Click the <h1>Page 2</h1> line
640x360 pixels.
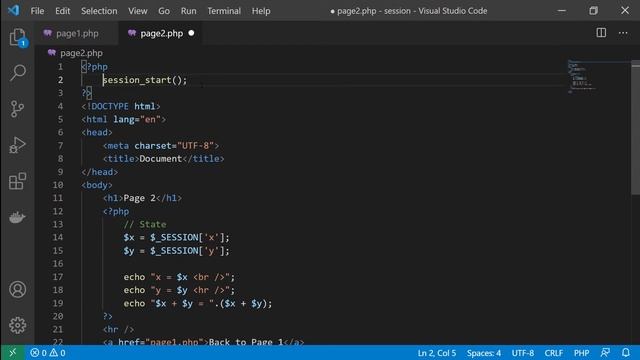[142, 198]
